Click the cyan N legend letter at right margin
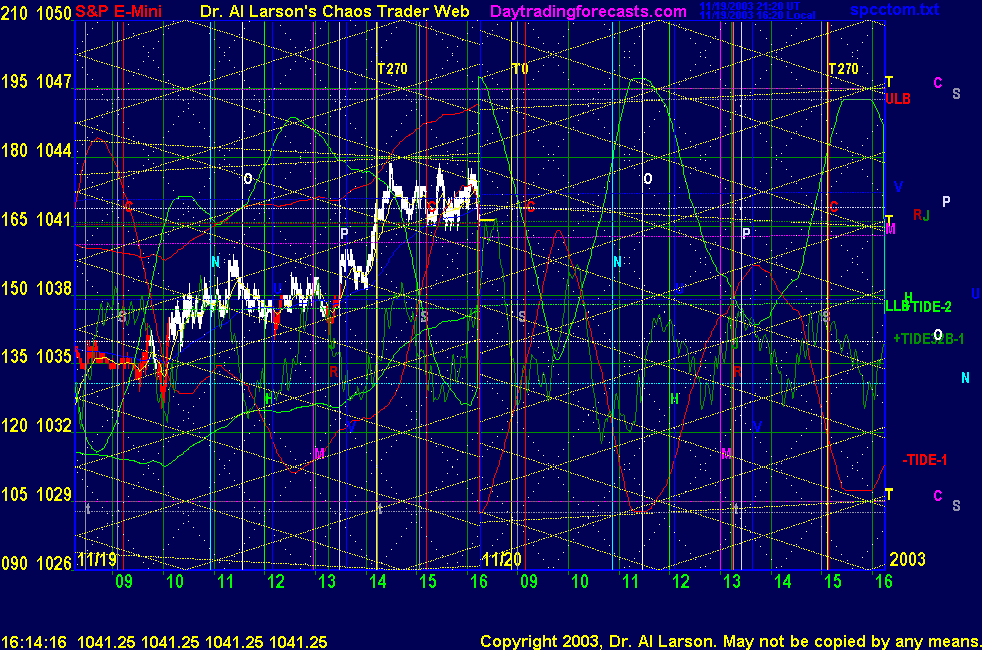Image resolution: width=982 pixels, height=650 pixels. pyautogui.click(x=965, y=378)
